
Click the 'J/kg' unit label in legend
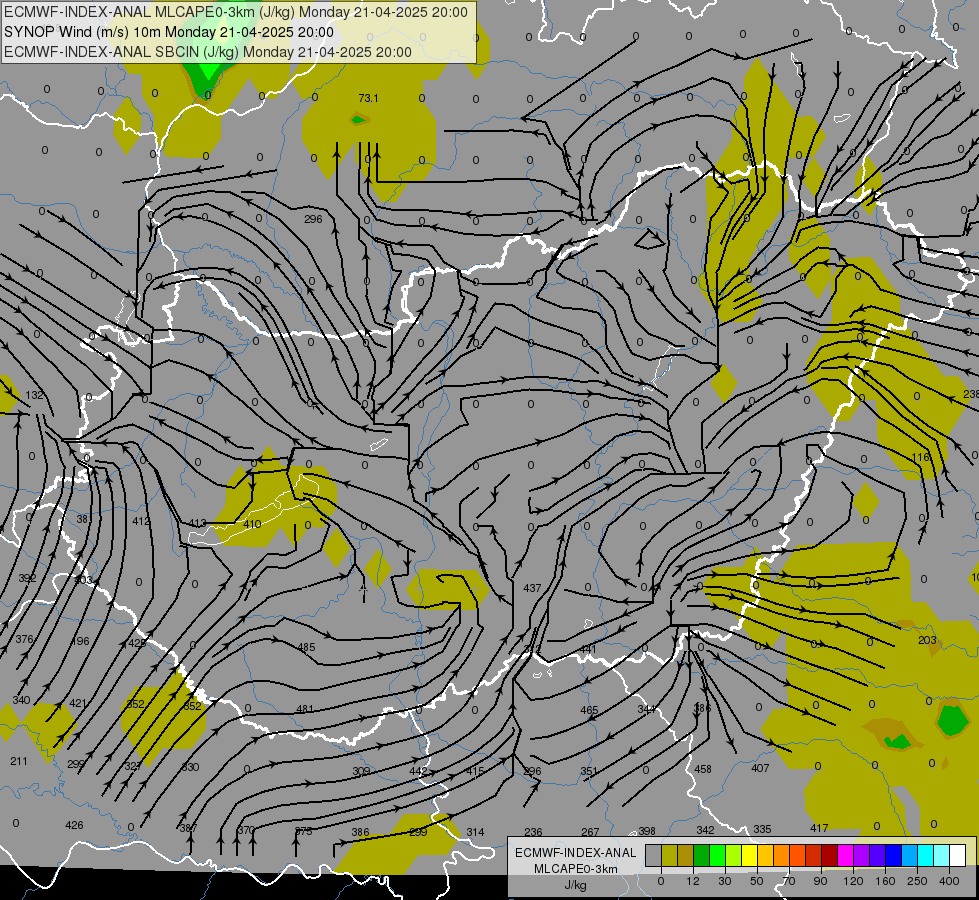pyautogui.click(x=576, y=885)
